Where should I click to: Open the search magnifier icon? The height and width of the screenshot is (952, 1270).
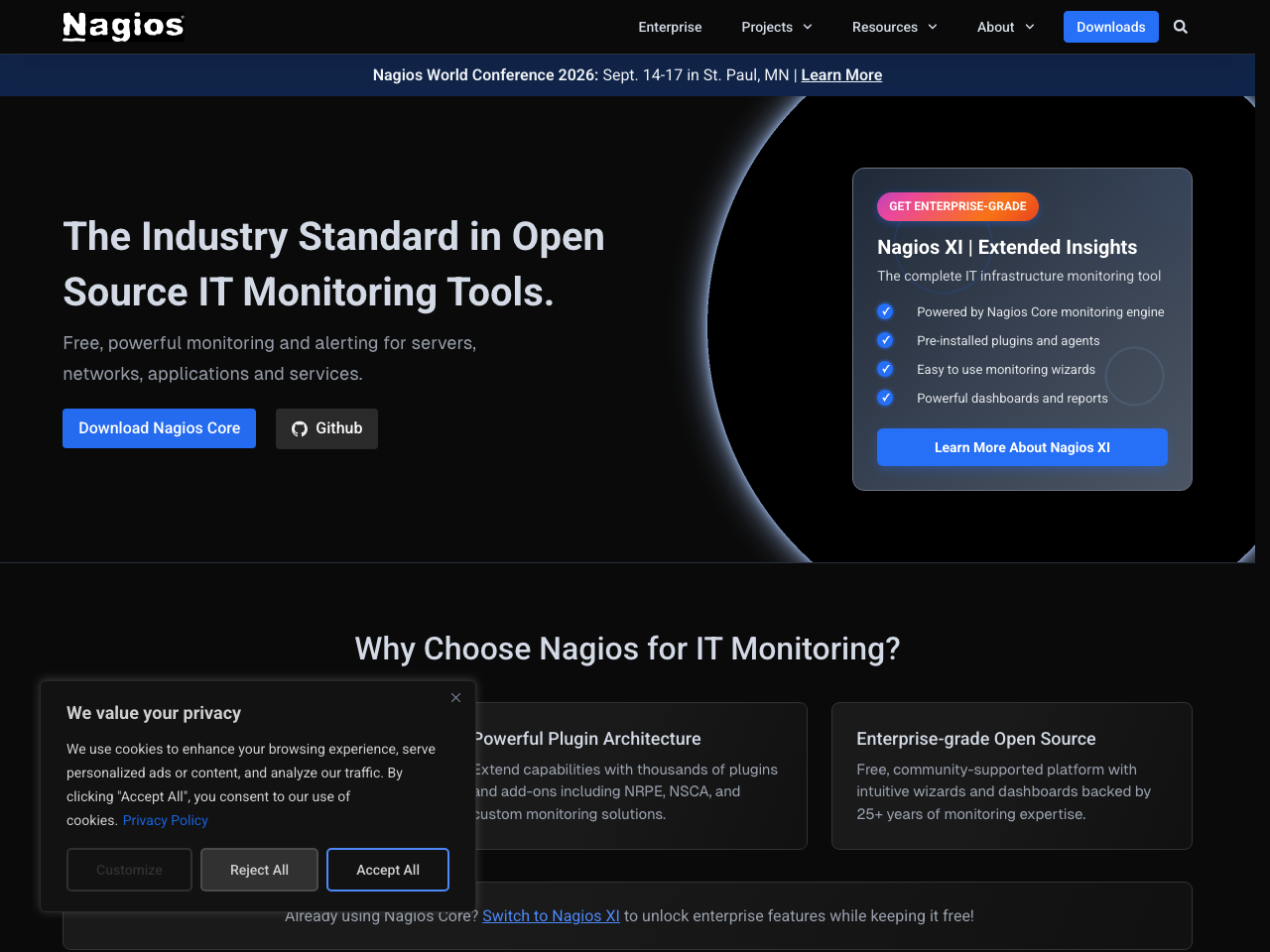point(1180,27)
